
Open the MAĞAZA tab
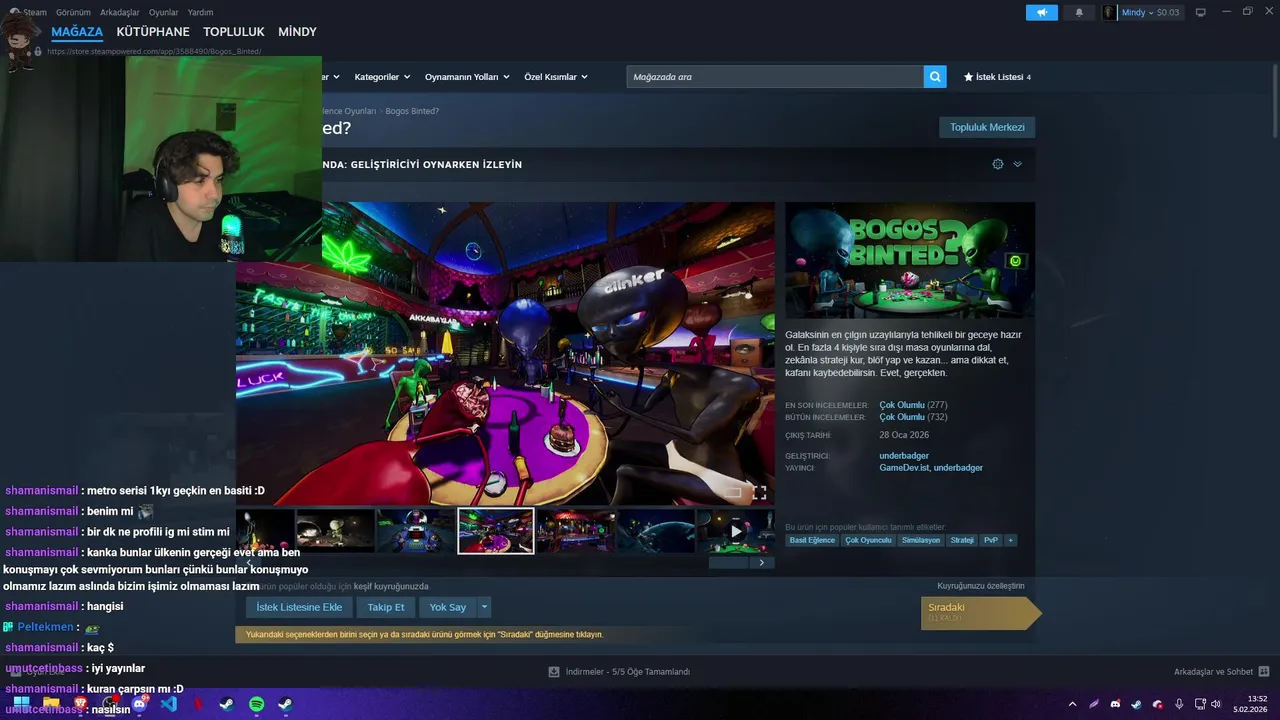(x=77, y=32)
